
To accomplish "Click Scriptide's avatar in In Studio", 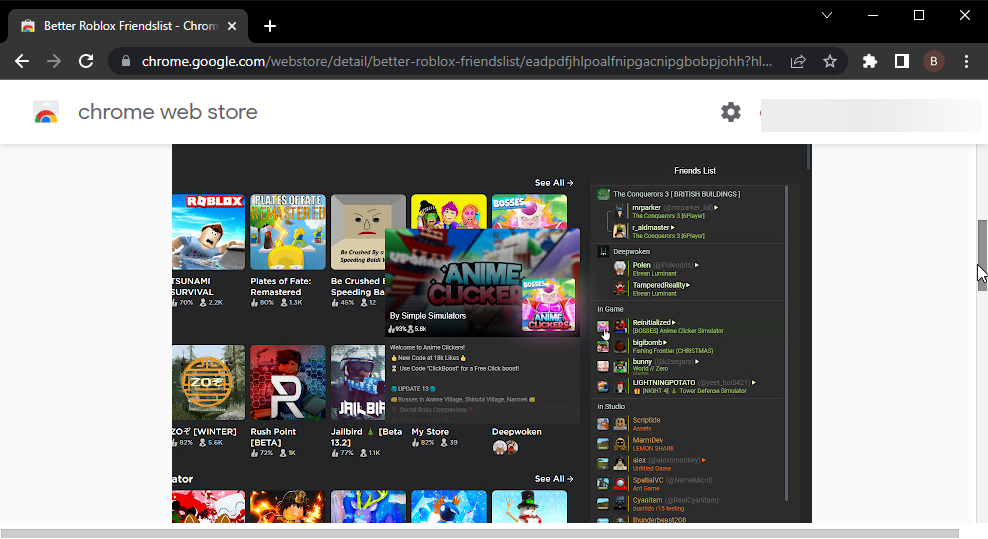I will pyautogui.click(x=621, y=424).
